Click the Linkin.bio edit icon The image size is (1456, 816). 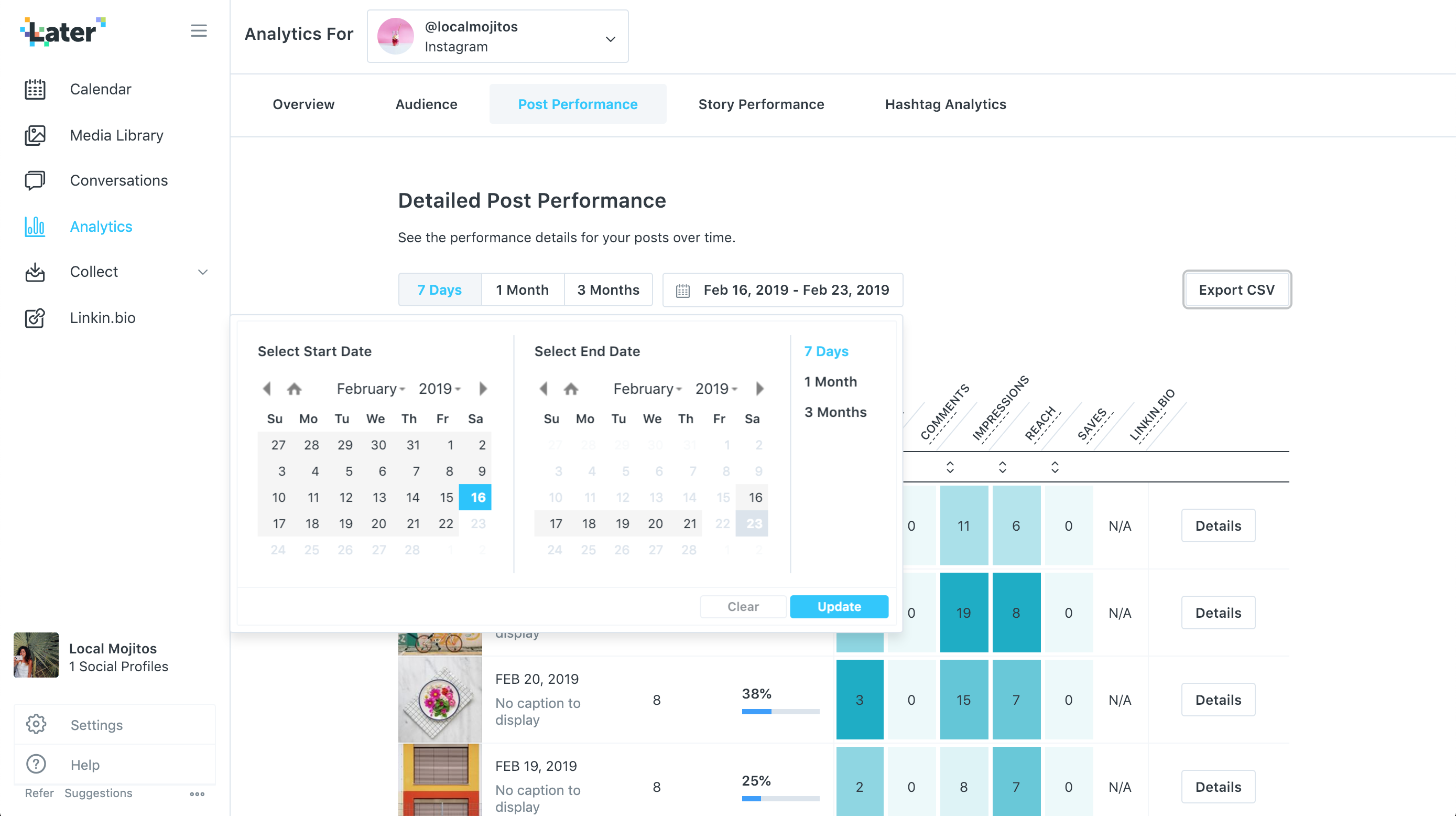(x=35, y=318)
